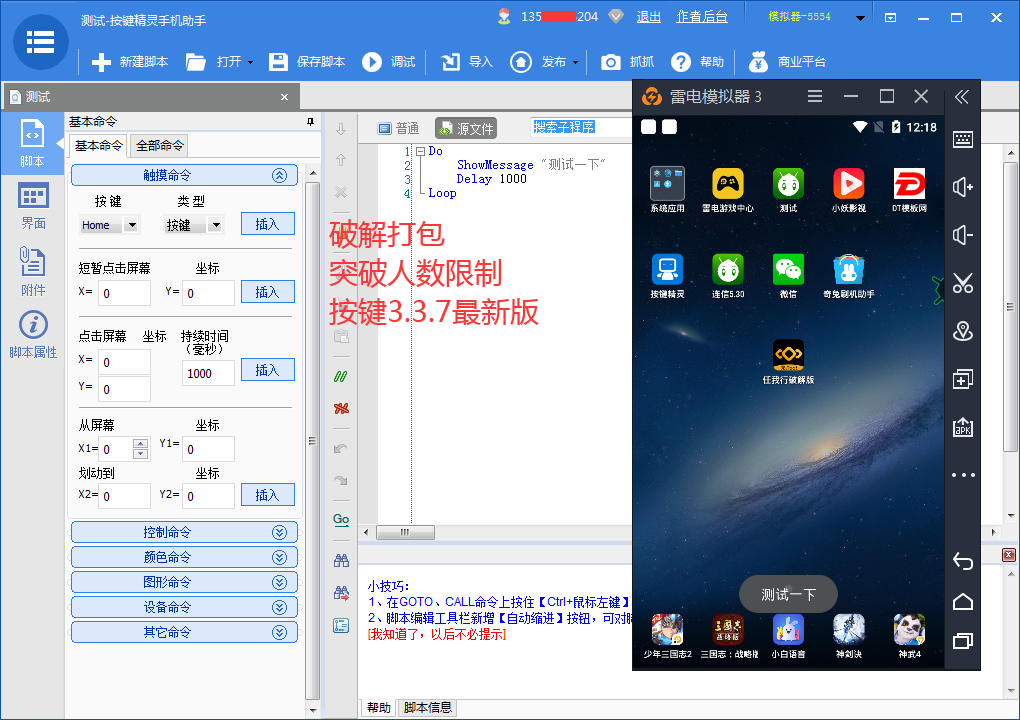Install APK using emulator APK icon
This screenshot has width=1020, height=720.
click(963, 427)
